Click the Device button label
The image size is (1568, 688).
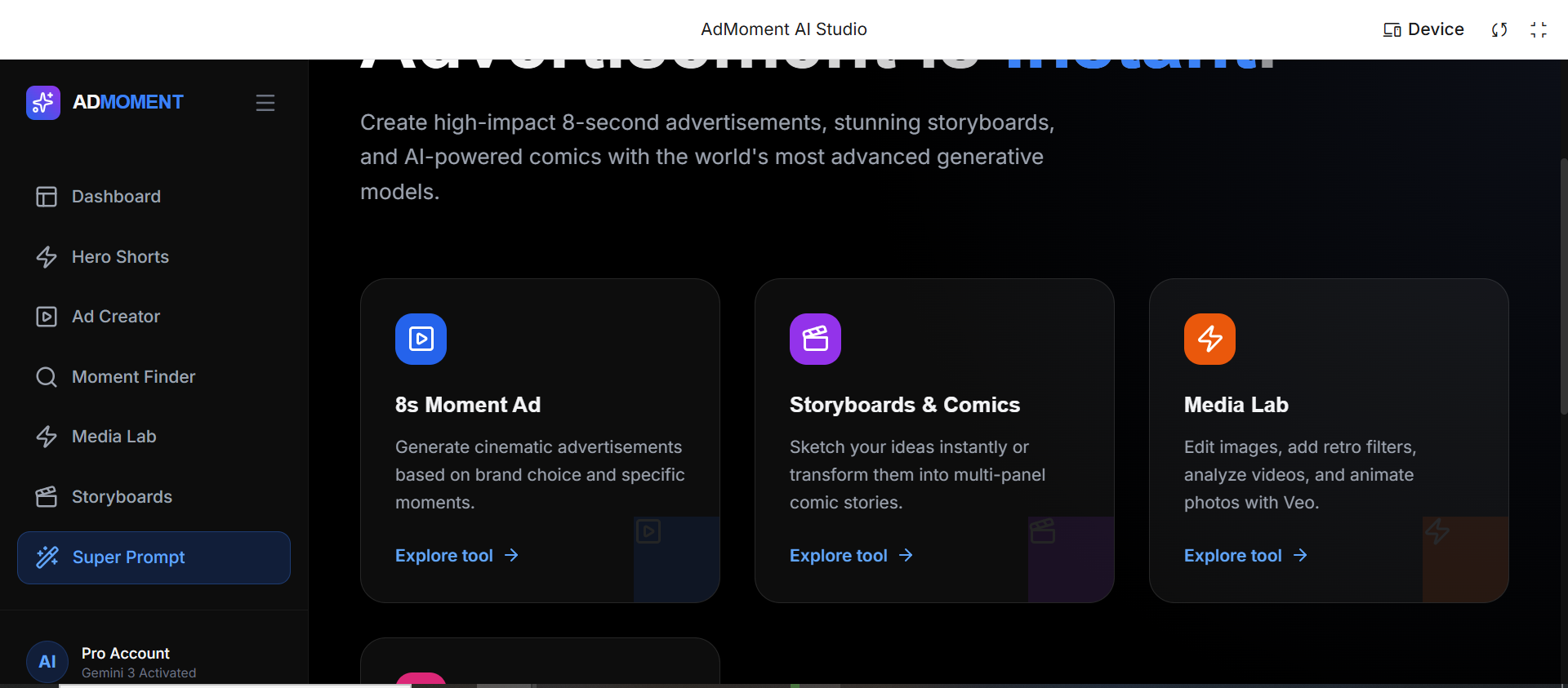point(1436,29)
